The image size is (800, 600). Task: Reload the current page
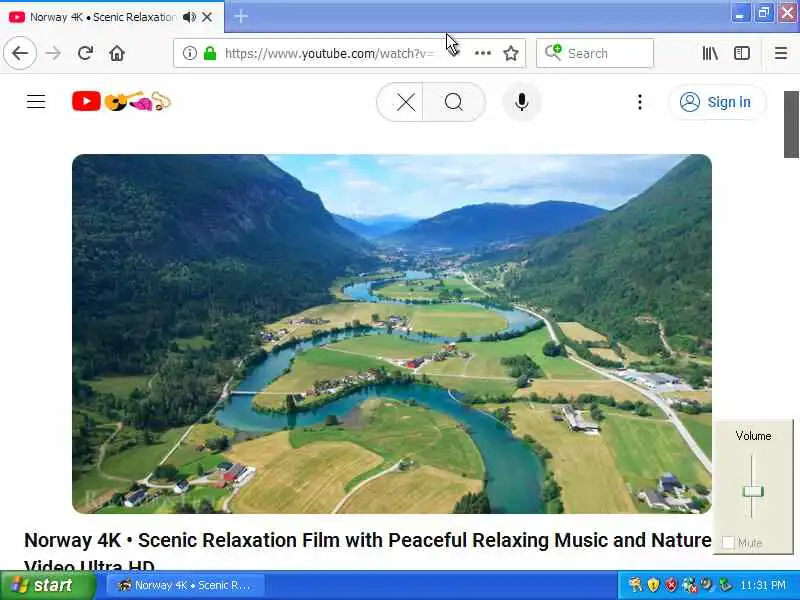[85, 53]
